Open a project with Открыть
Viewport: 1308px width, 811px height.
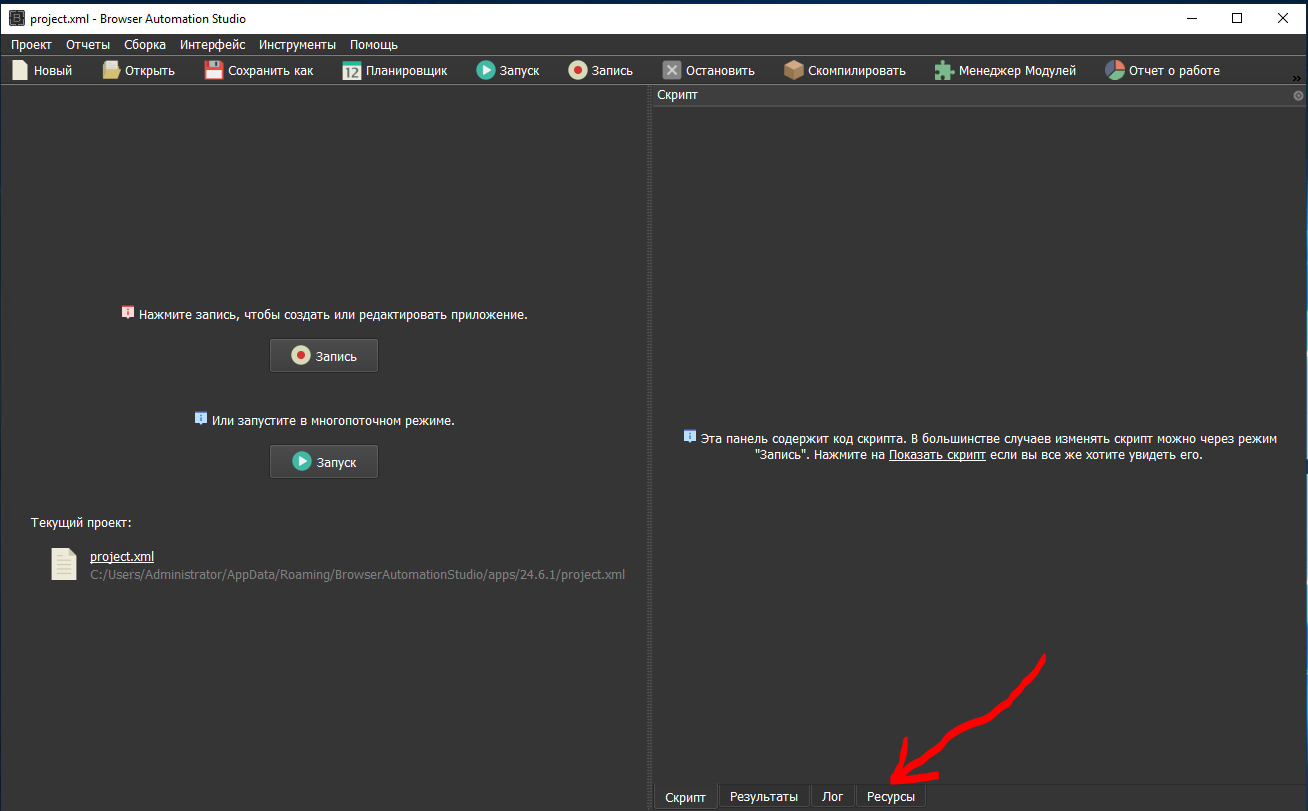139,70
